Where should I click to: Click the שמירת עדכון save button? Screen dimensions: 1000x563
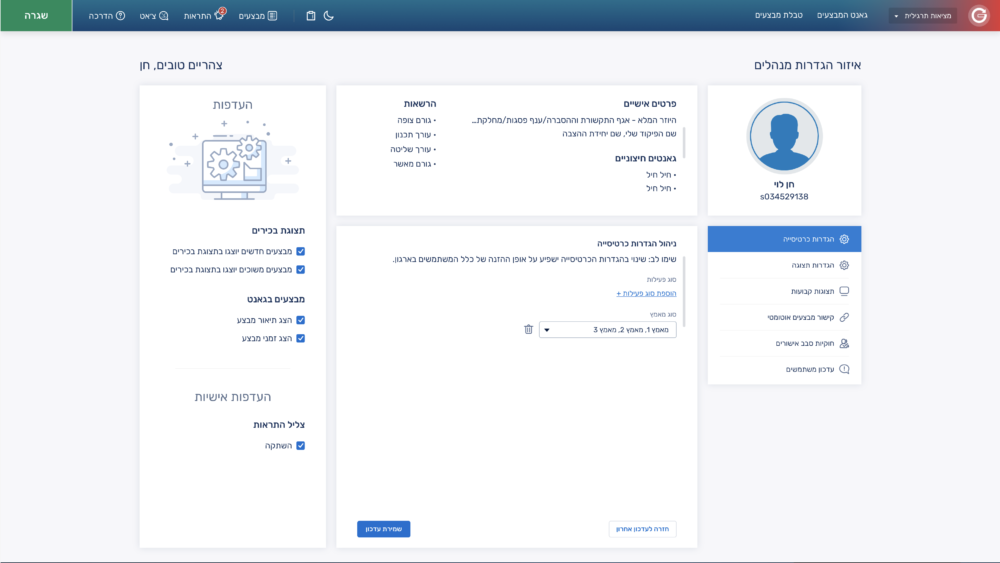[383, 529]
